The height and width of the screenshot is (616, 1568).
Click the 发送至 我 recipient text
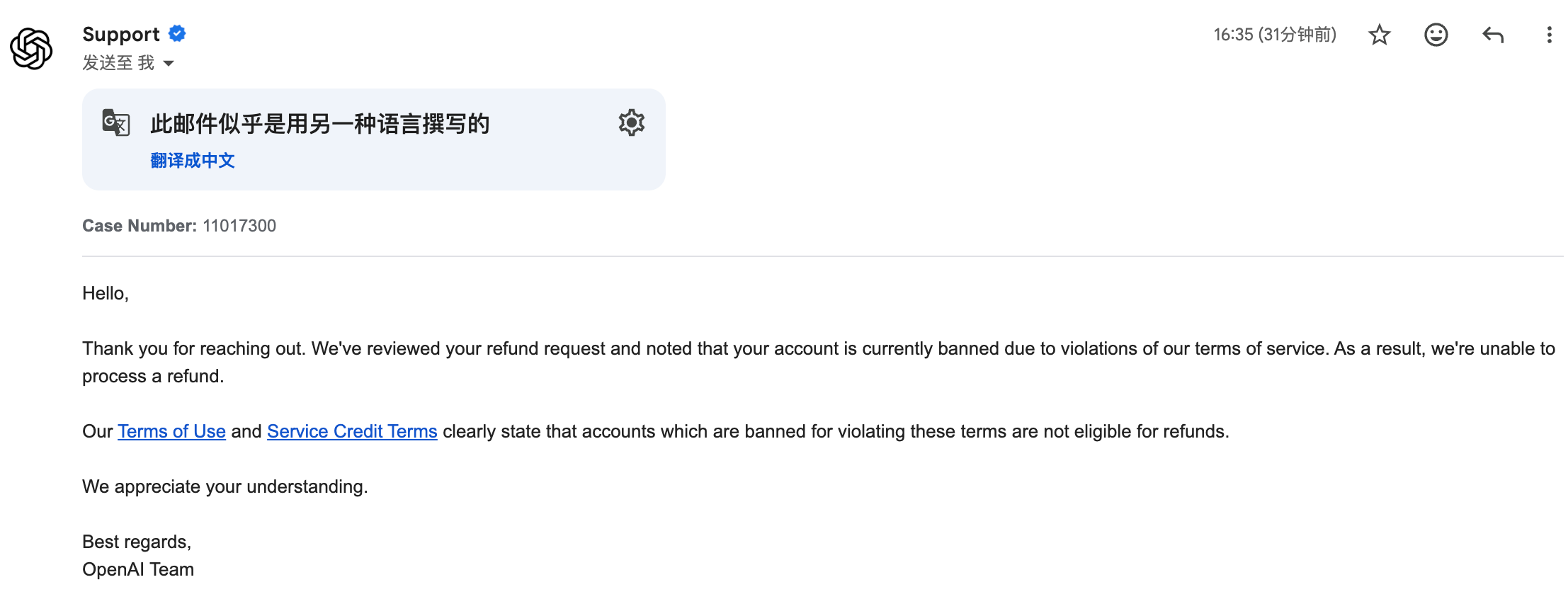coord(118,63)
